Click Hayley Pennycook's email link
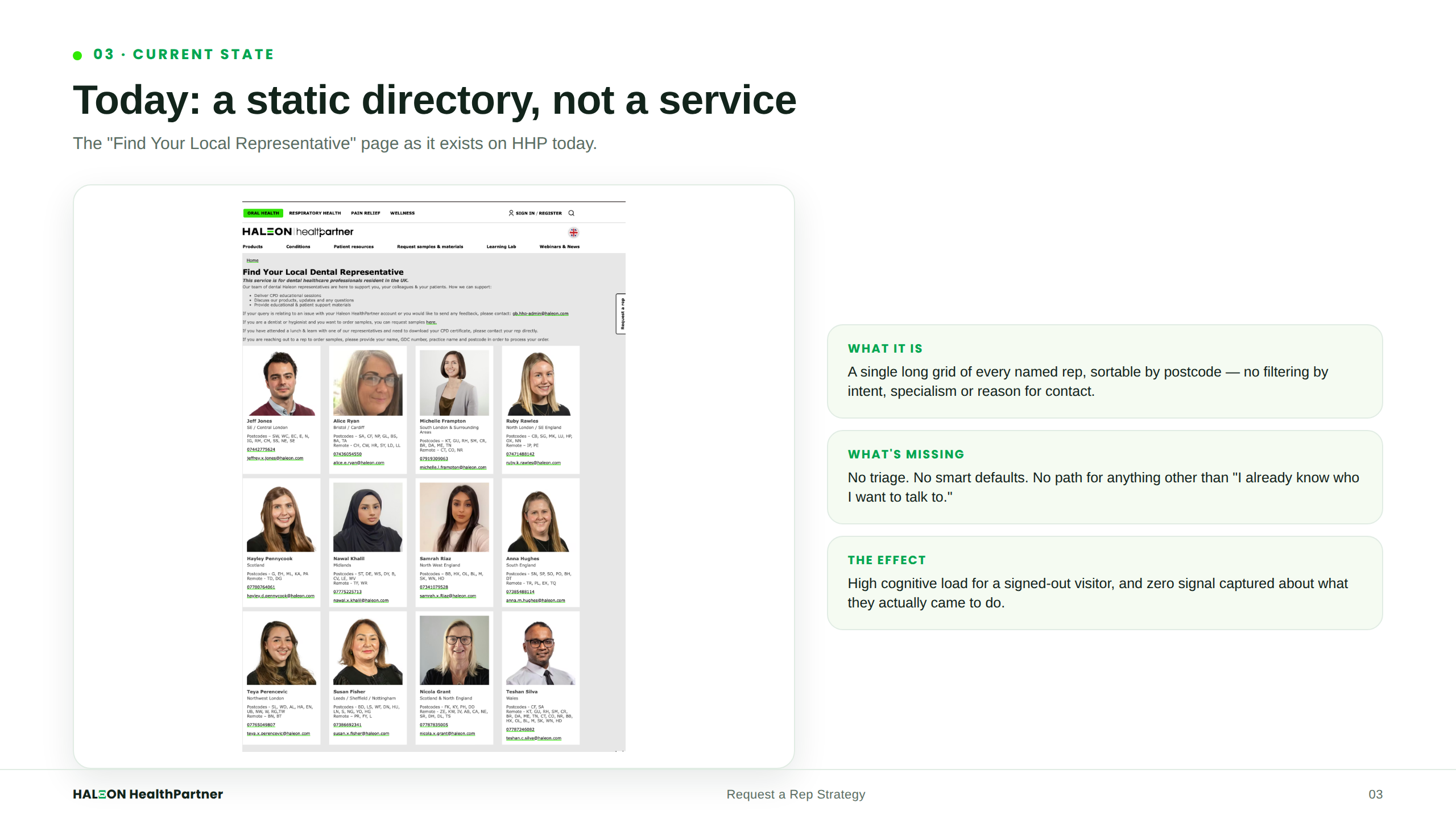1456x819 pixels. coord(281,596)
